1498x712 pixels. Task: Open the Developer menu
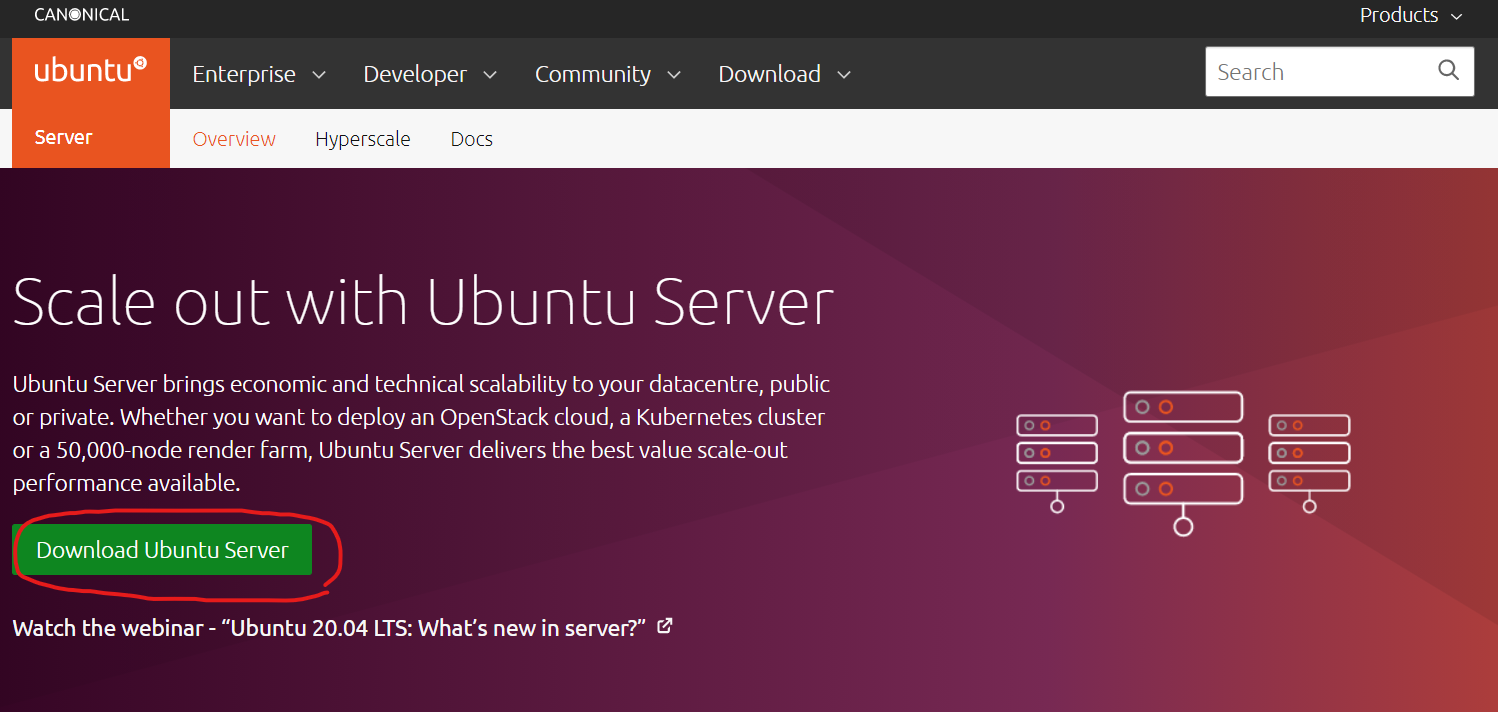click(x=430, y=74)
